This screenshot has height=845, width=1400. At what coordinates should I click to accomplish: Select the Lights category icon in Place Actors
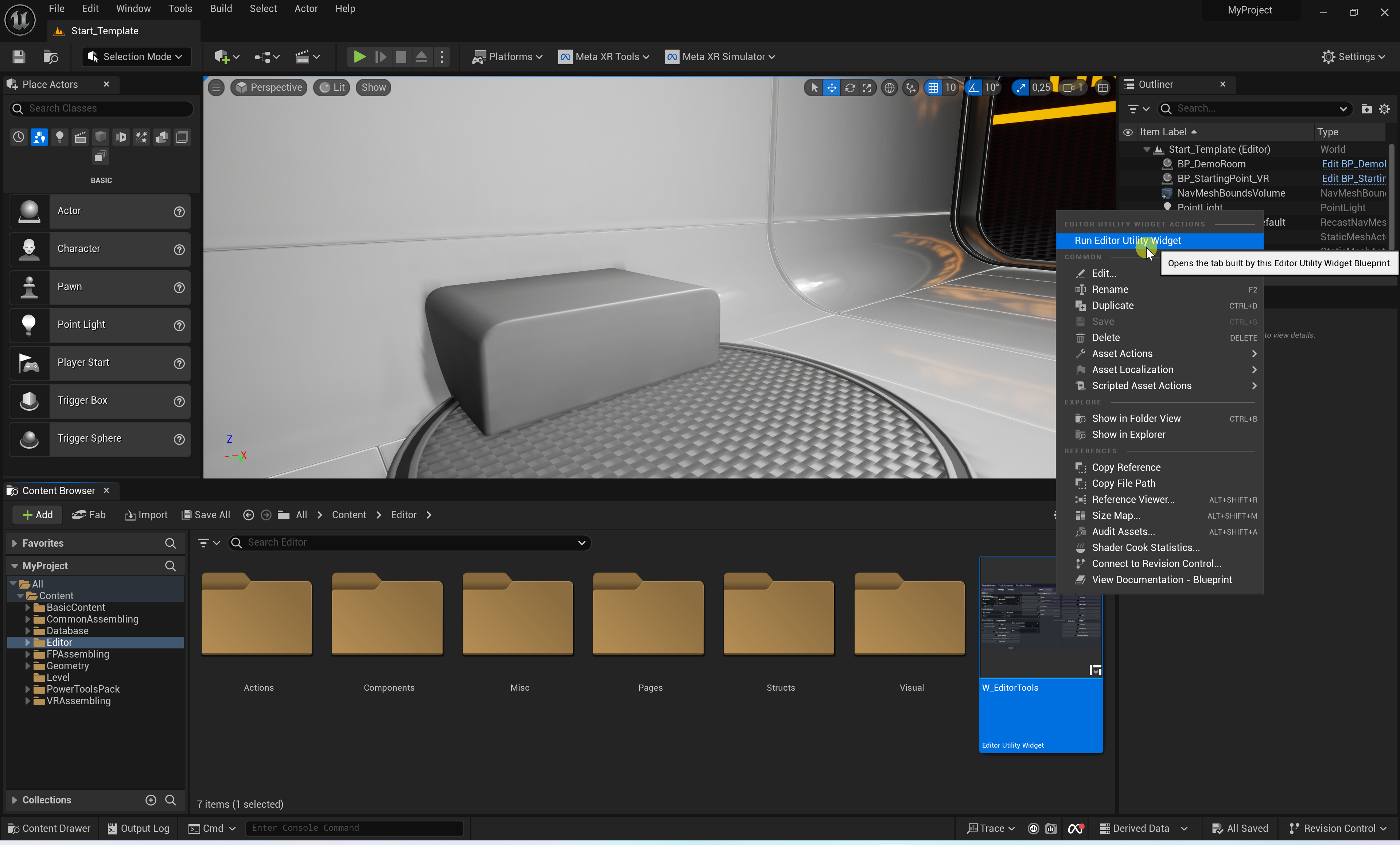coord(60,137)
